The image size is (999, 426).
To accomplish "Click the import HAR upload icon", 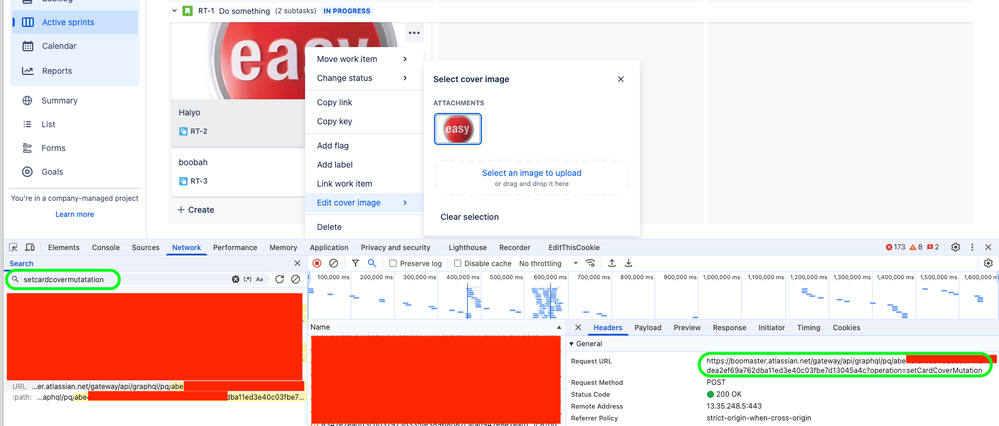I will pos(612,263).
